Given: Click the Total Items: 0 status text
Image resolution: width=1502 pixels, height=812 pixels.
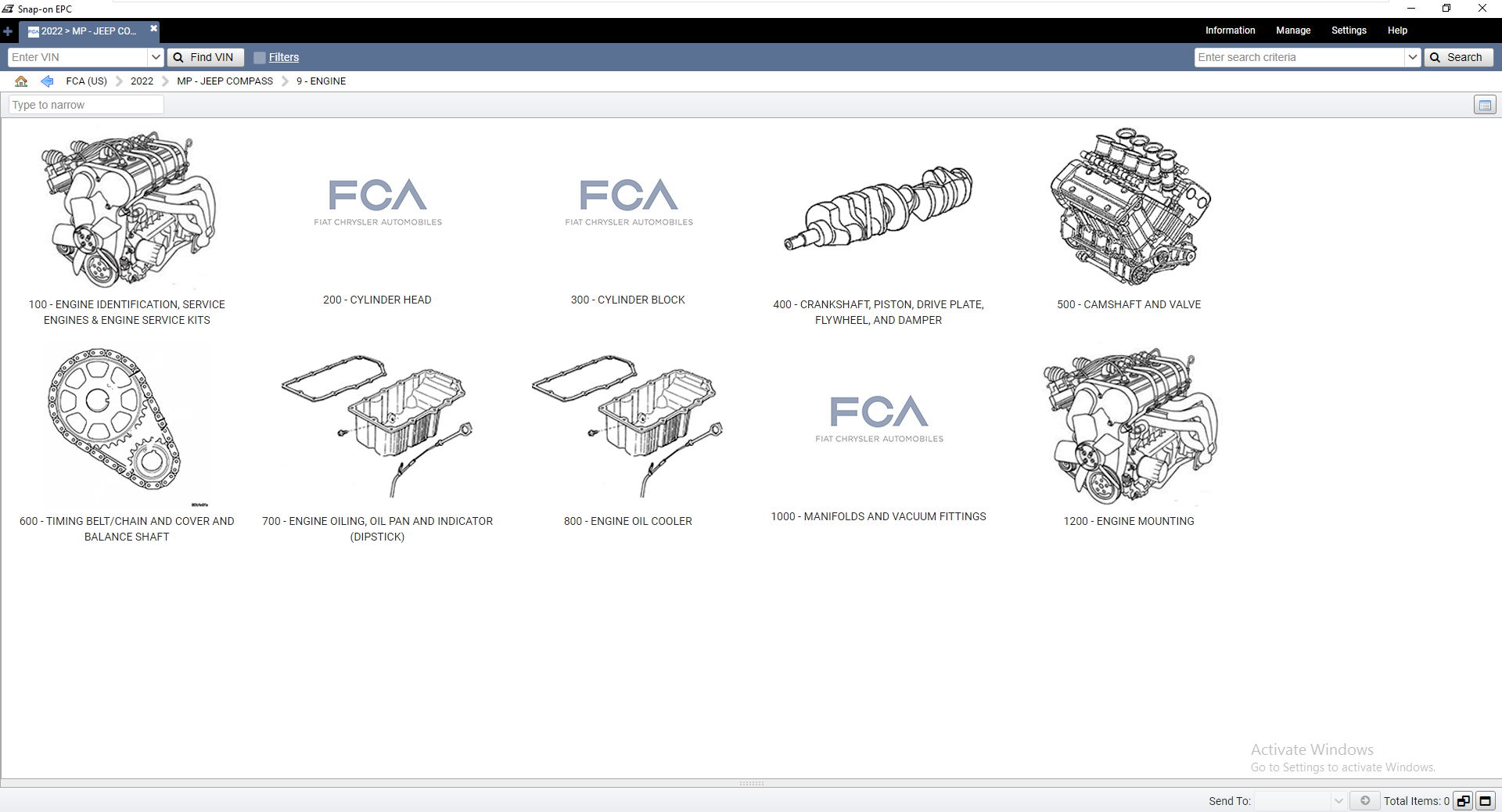Looking at the screenshot, I should 1416,801.
